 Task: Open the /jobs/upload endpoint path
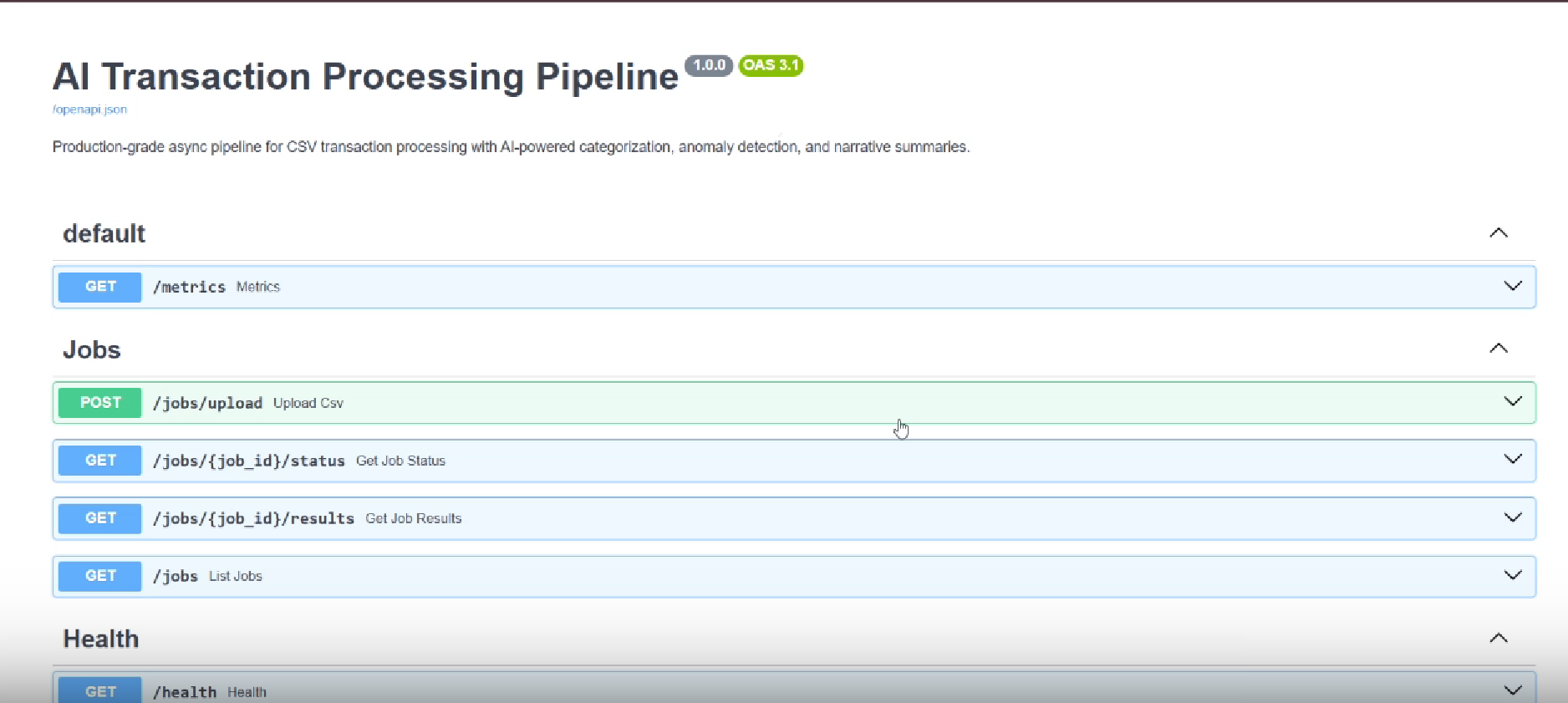pyautogui.click(x=207, y=403)
